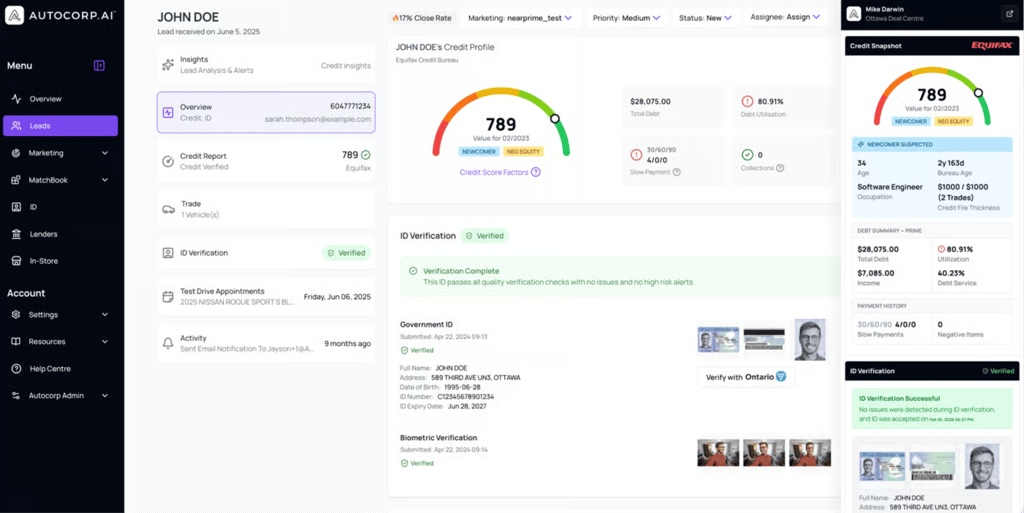Select the Overview Credit, ID card

(x=266, y=112)
